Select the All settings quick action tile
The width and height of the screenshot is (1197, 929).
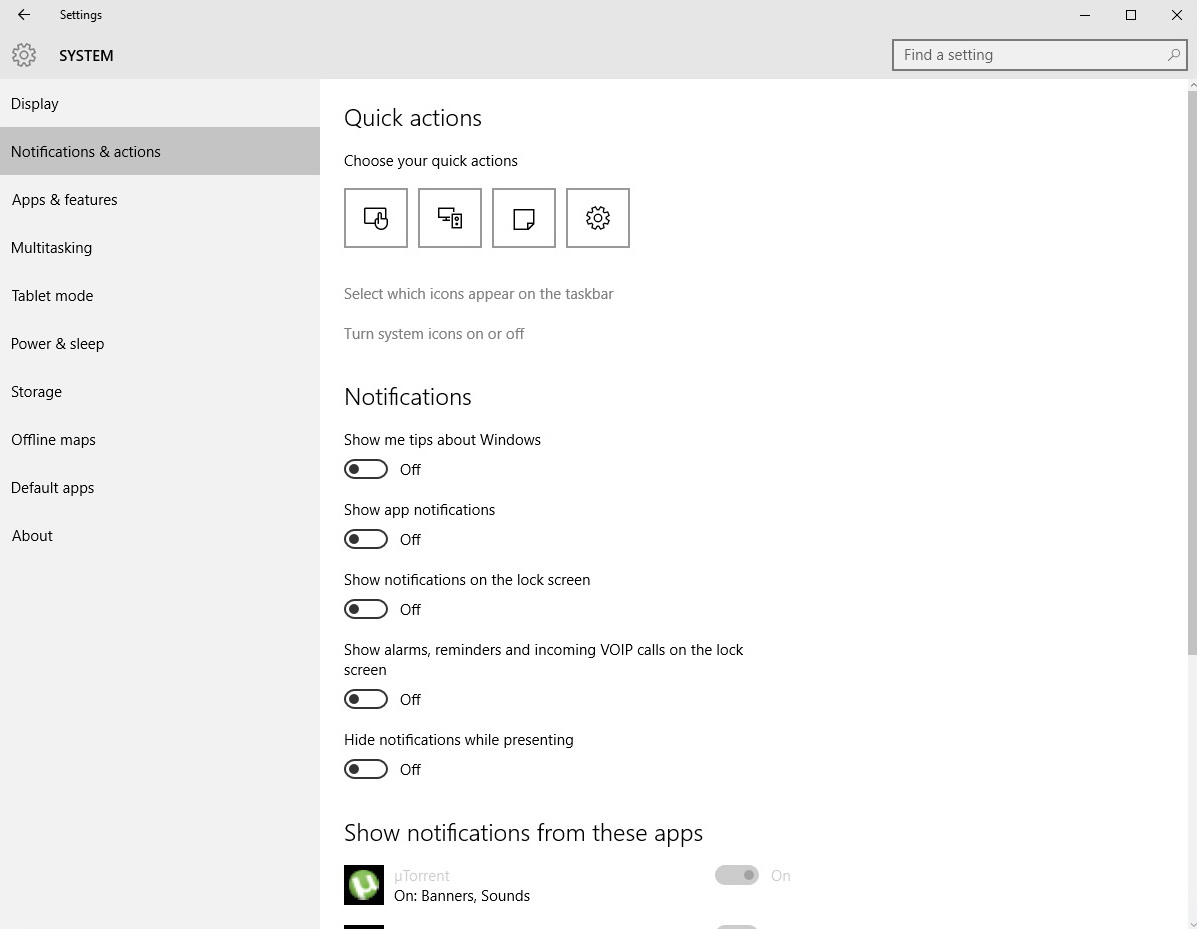[598, 218]
